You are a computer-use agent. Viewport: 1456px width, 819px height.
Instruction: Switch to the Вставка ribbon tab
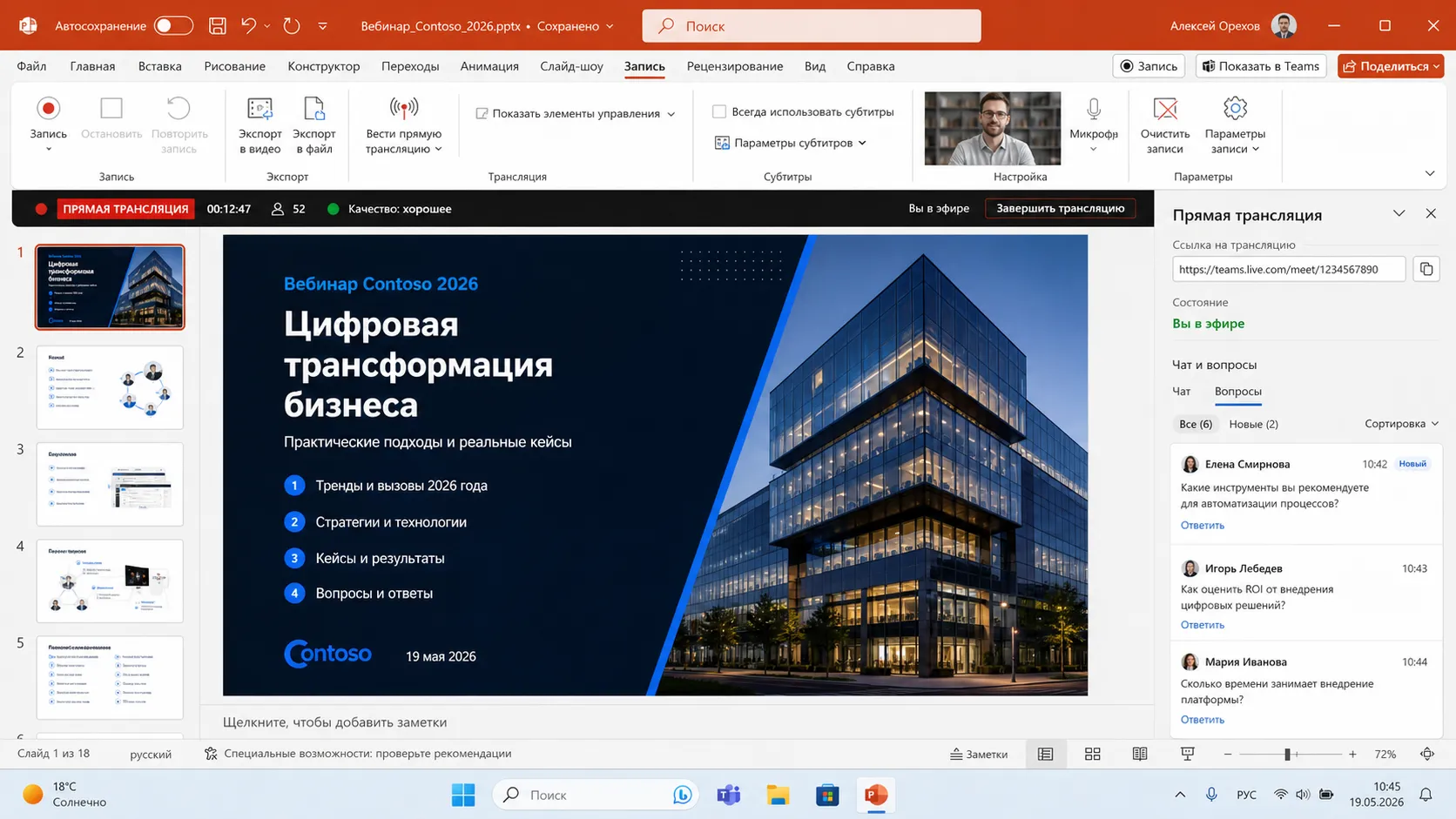(160, 66)
